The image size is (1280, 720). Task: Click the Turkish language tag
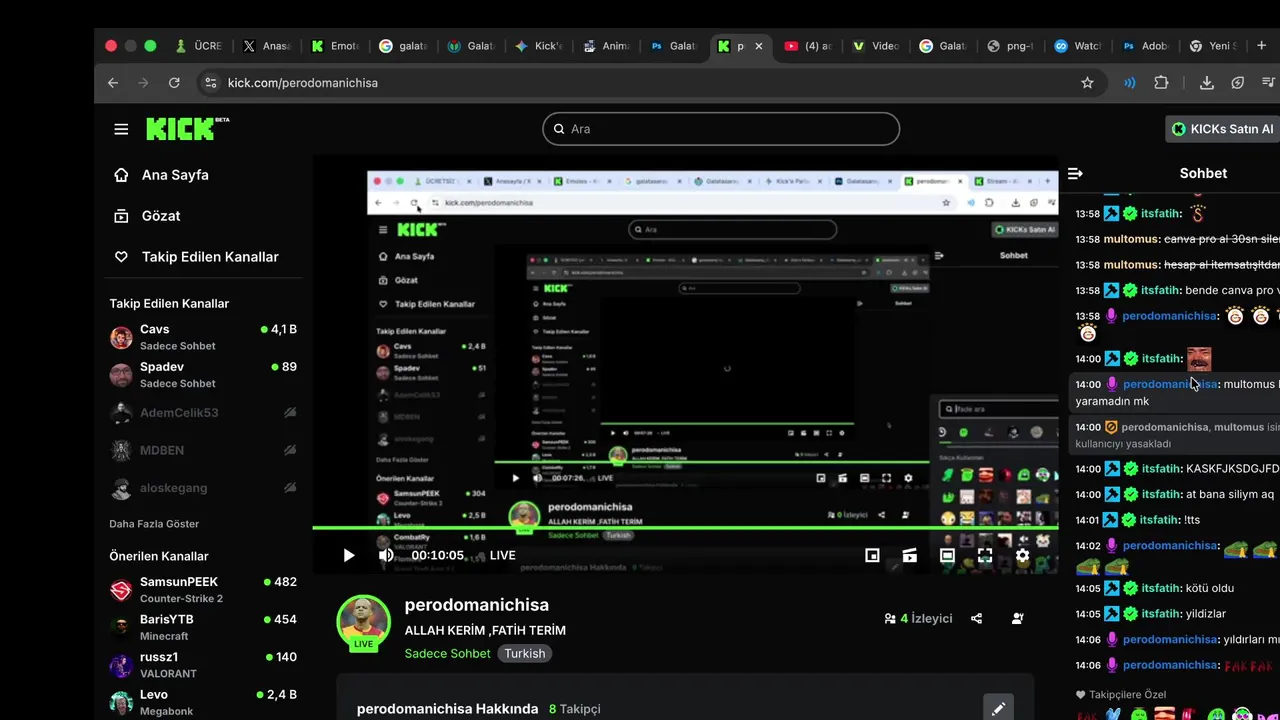click(x=525, y=653)
